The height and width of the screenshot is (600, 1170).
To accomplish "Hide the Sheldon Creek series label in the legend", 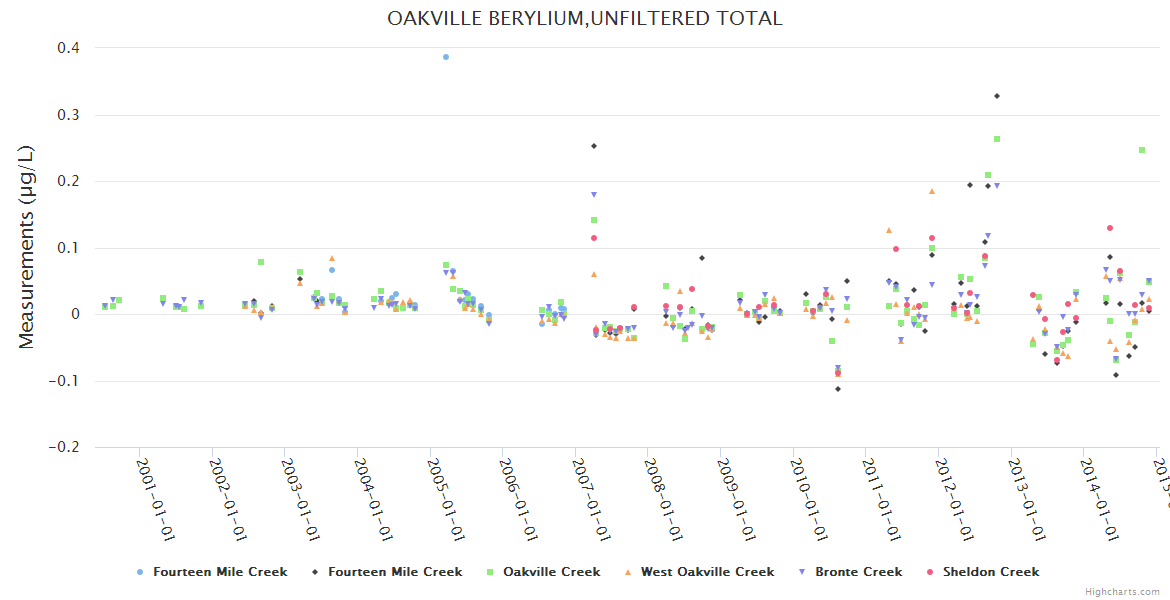I will pyautogui.click(x=991, y=572).
